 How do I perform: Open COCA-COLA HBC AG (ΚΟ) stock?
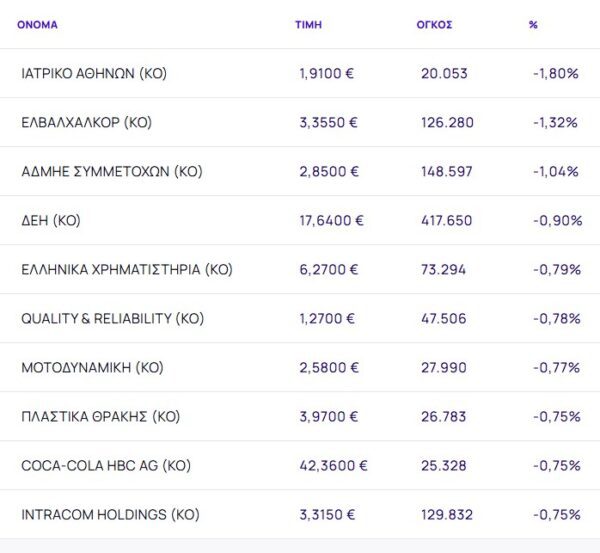click(x=105, y=466)
